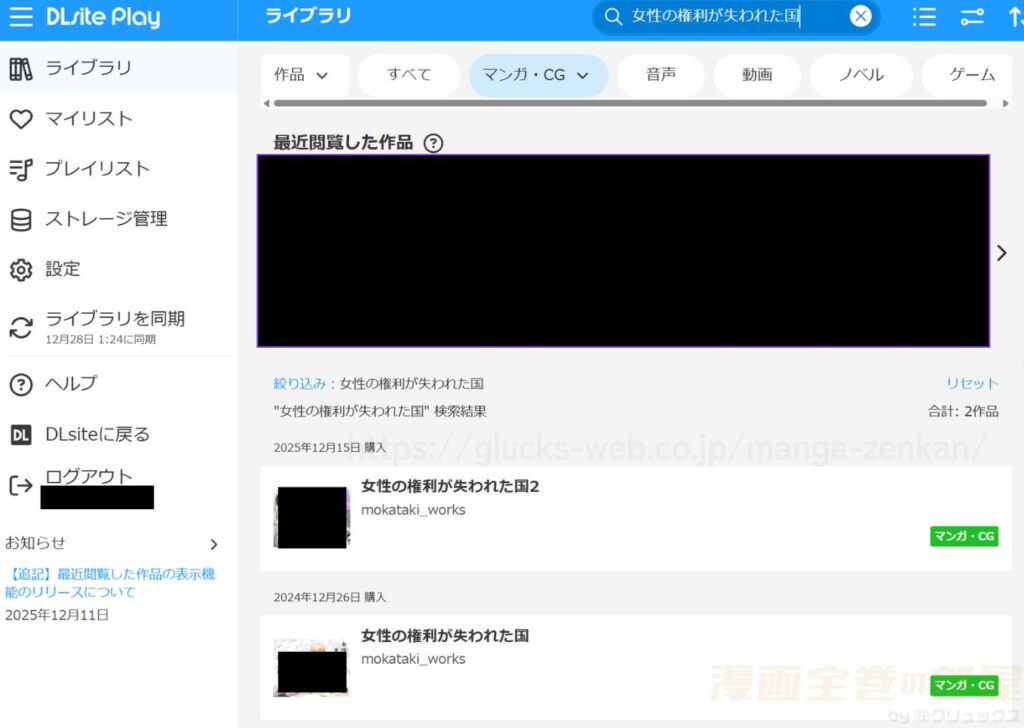Open ヘルプ via the question mark icon
1024x728 pixels.
tap(21, 384)
